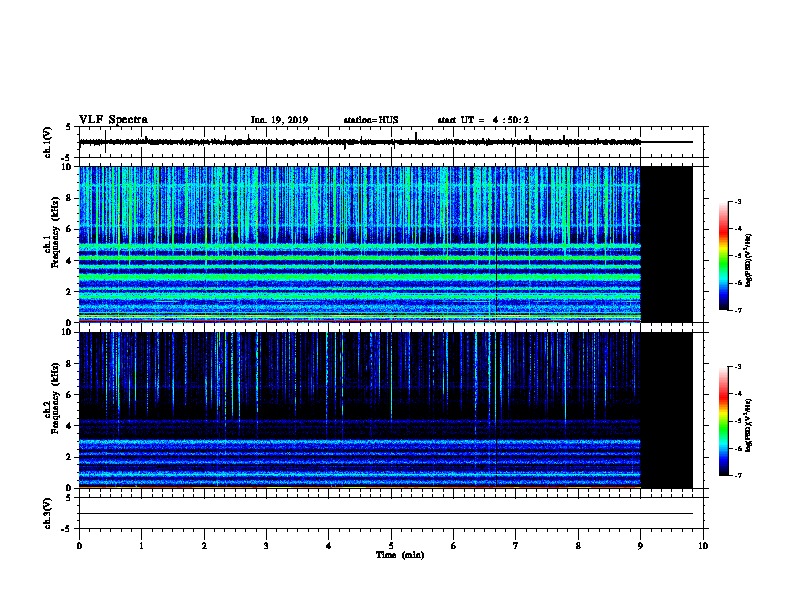Click time axis tick label "3"
The image size is (792, 612).
[x=266, y=545]
